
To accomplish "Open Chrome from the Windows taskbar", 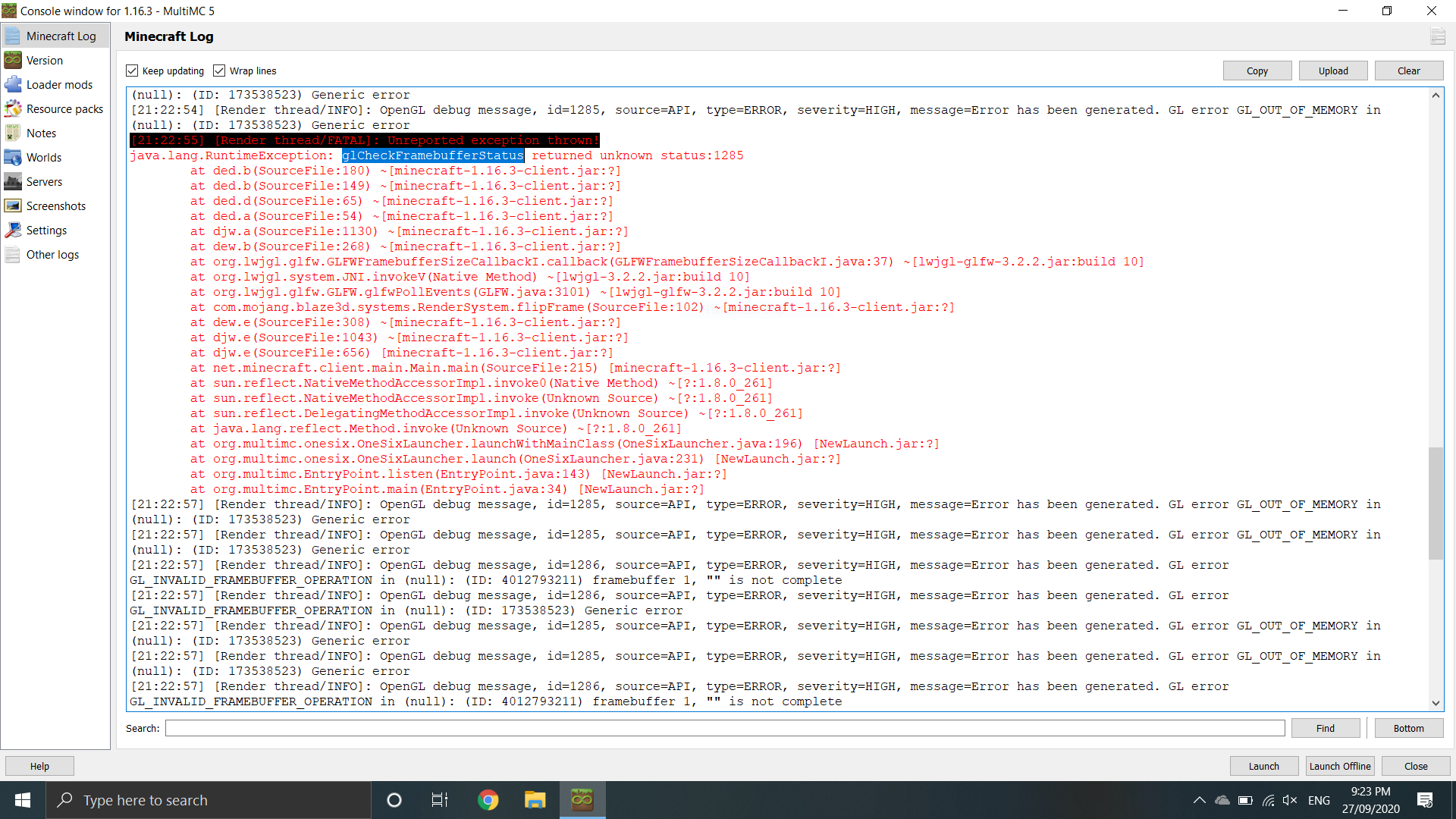I will (x=488, y=800).
